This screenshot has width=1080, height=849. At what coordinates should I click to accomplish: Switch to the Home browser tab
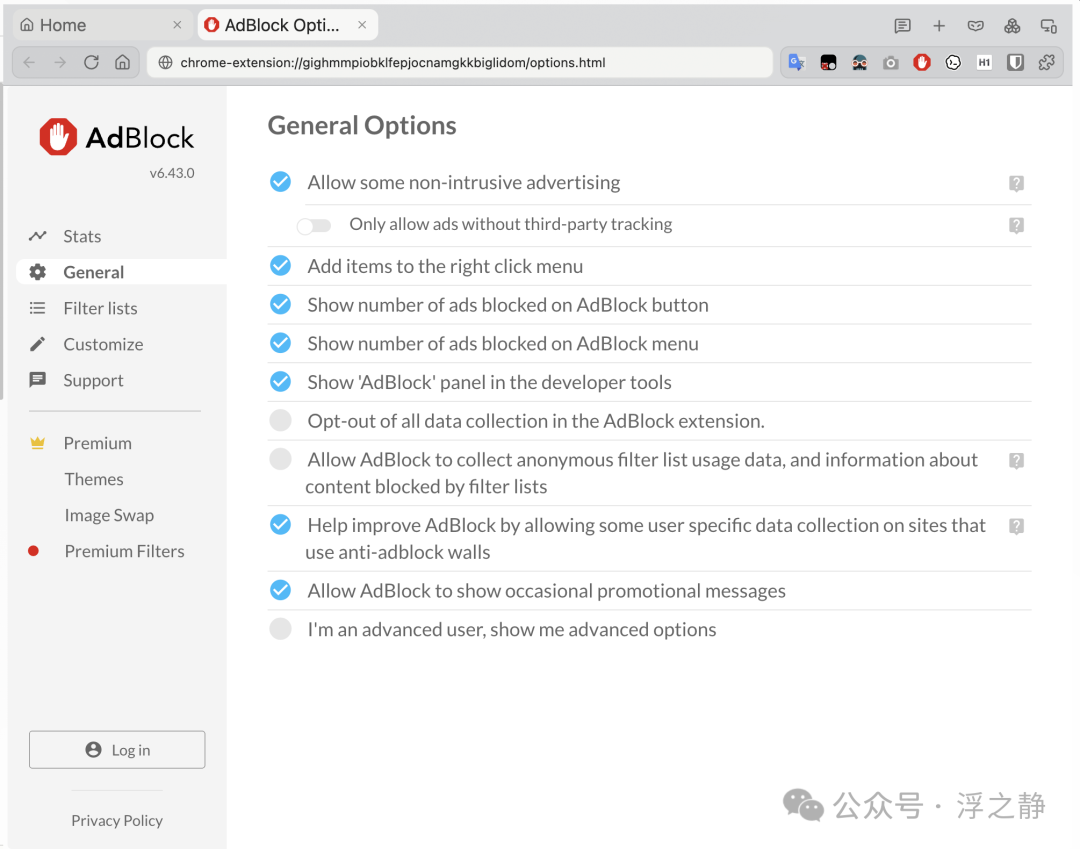(103, 25)
